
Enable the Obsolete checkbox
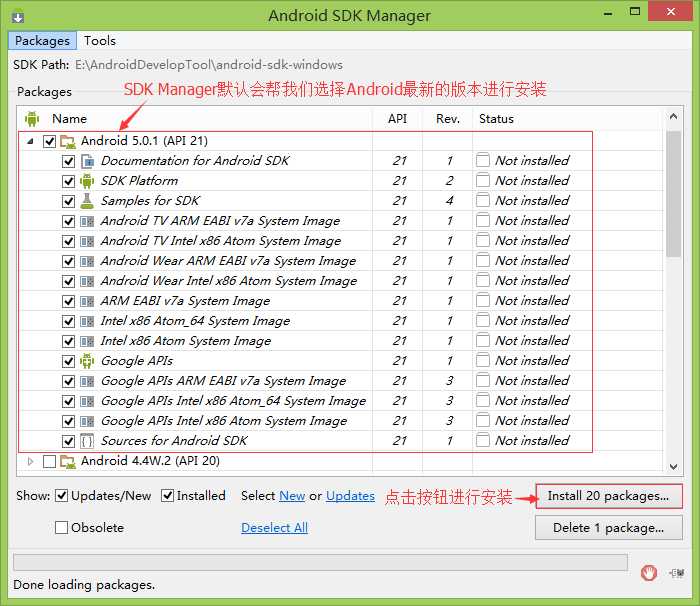(62, 527)
